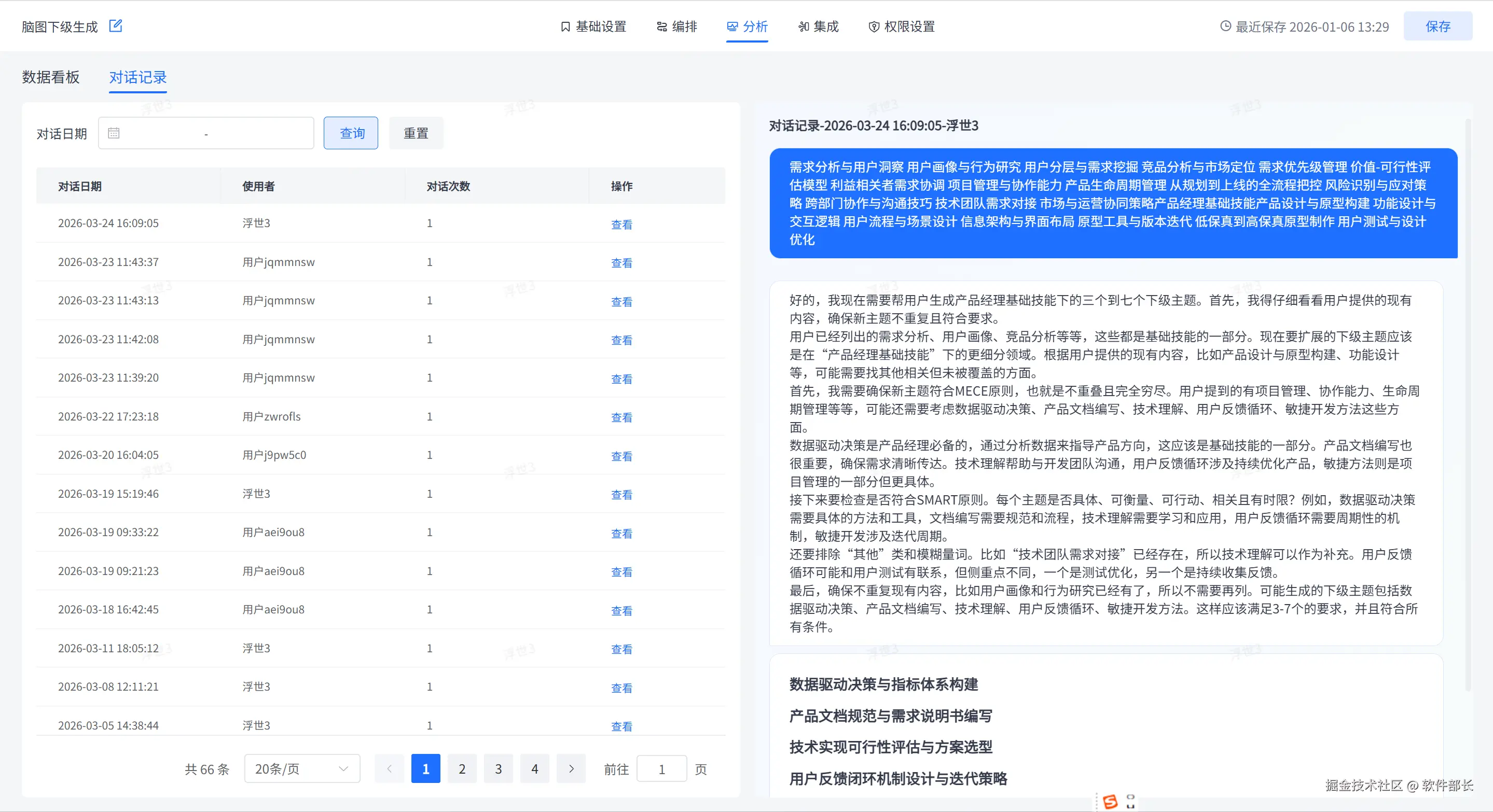Open the 基础设置 tab with bookmark icon
This screenshot has height=812, width=1493.
[593, 26]
